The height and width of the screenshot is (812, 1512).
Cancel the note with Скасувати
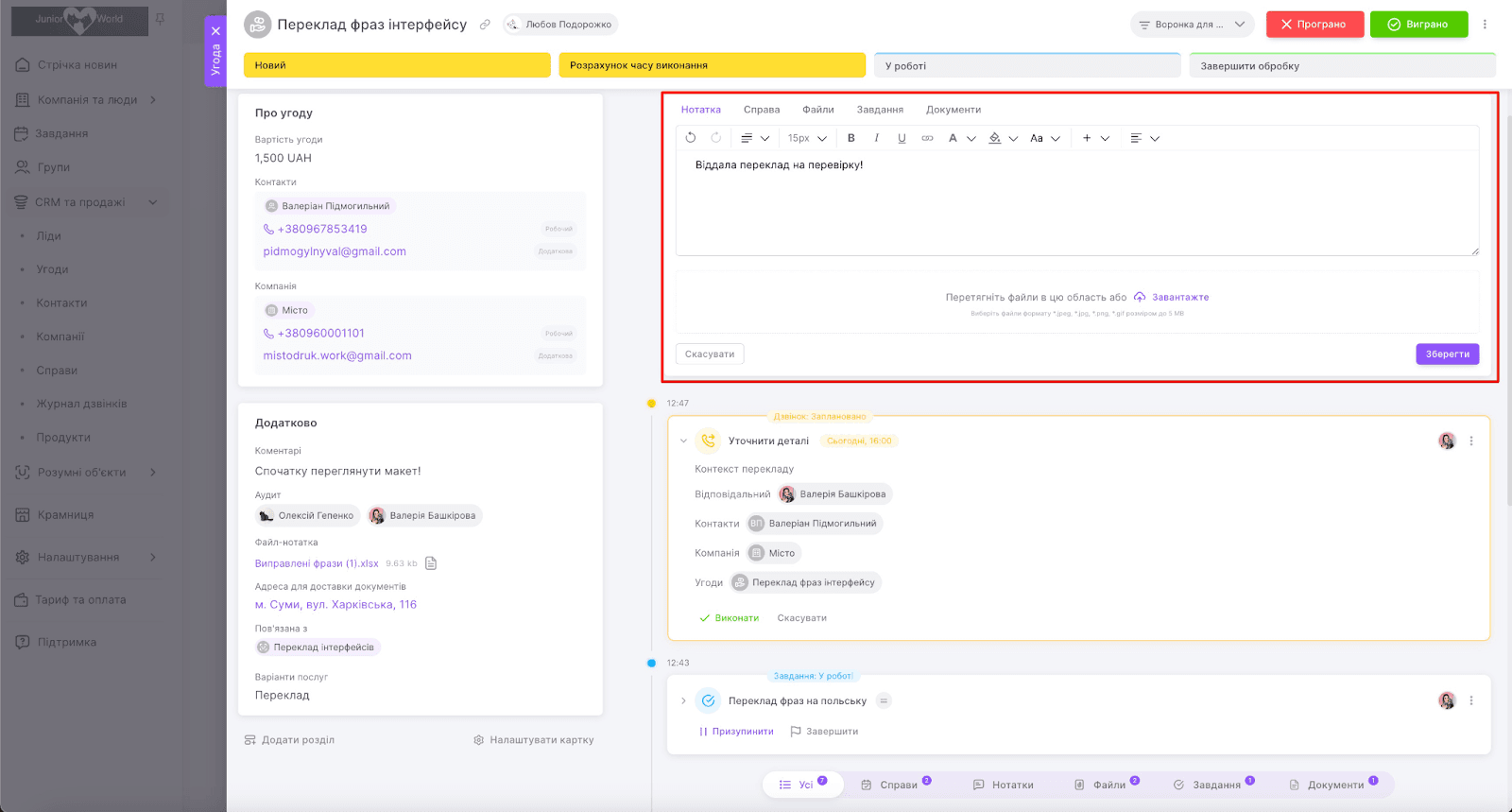click(710, 354)
